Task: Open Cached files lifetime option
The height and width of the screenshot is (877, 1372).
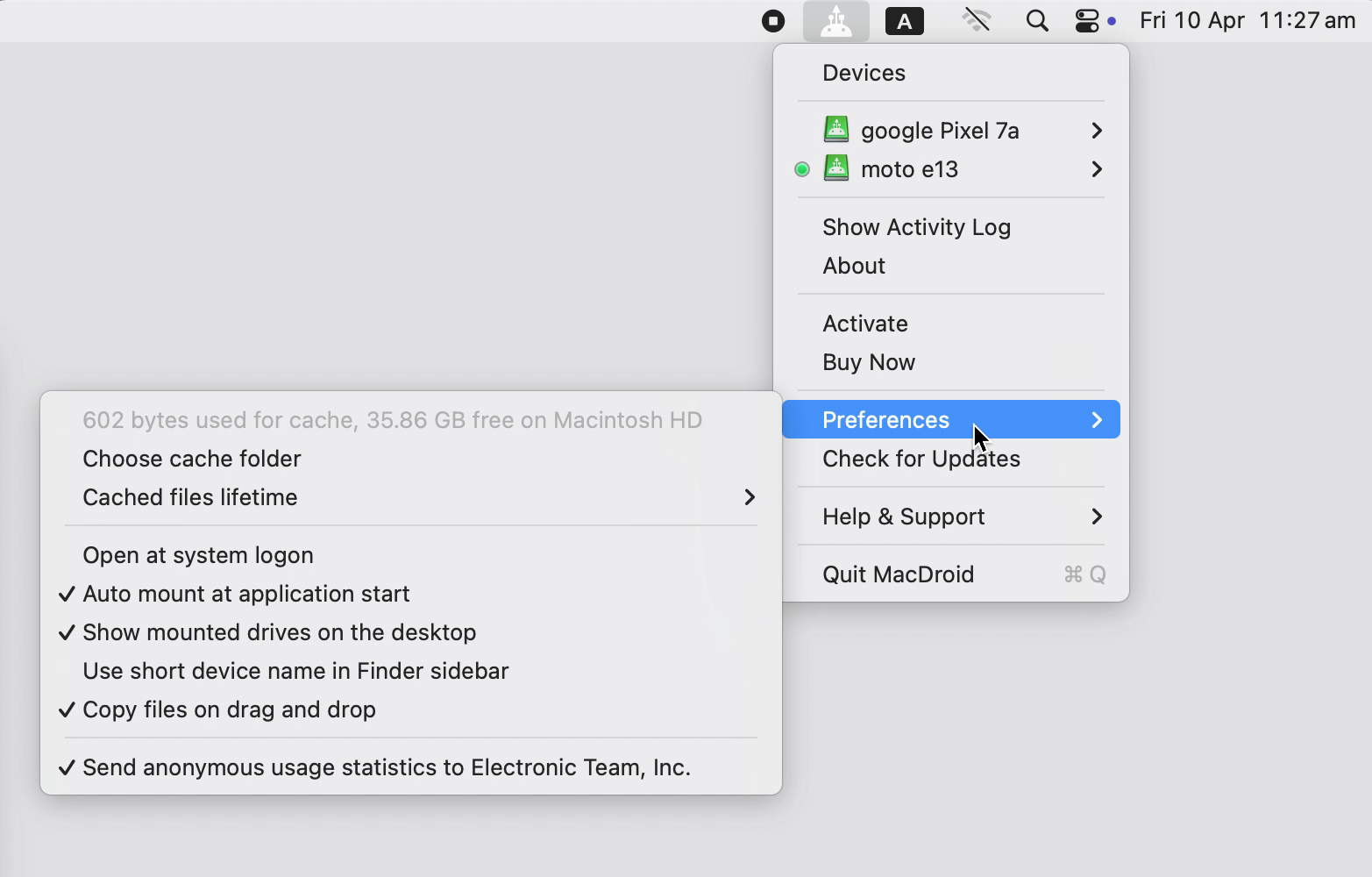Action: point(411,497)
